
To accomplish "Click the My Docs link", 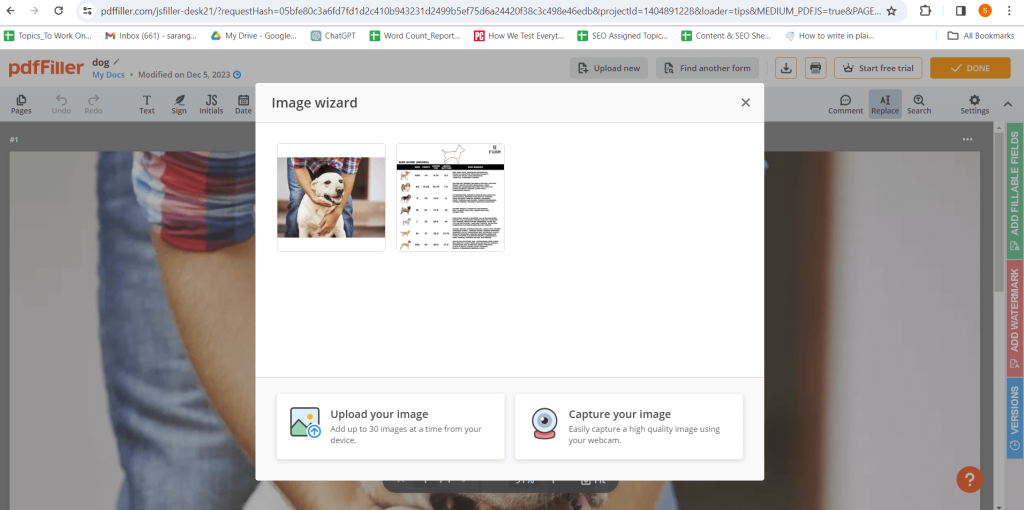I will pyautogui.click(x=107, y=75).
